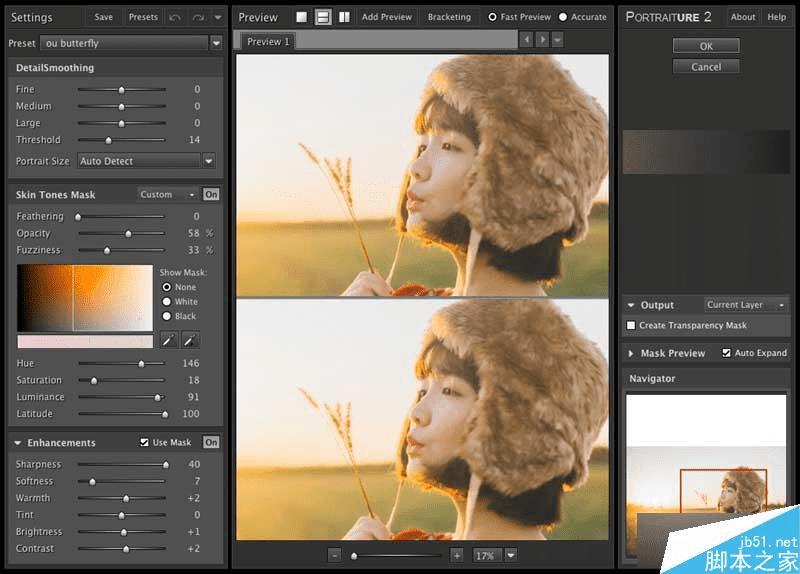
Task: Toggle the Use Mask checkbox in Enhancements
Action: [145, 443]
